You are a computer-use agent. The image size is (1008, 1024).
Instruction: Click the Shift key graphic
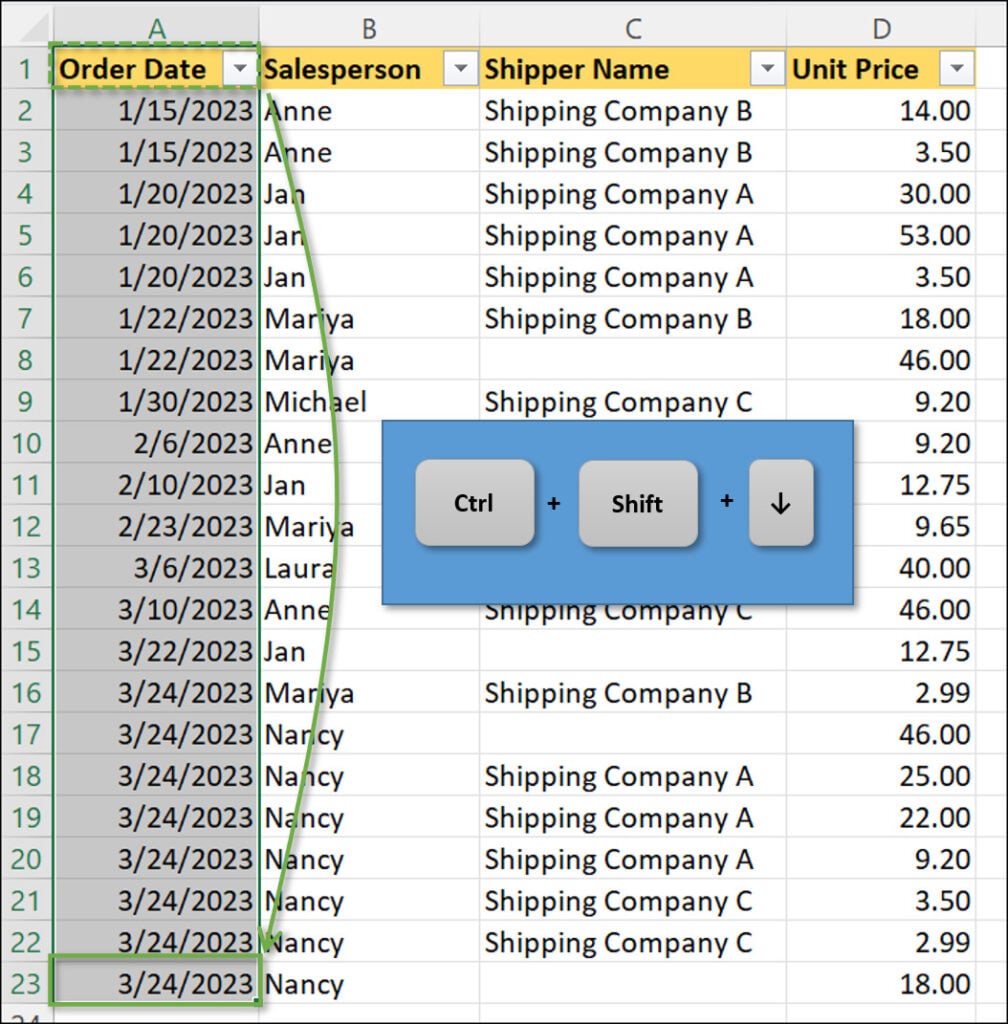(637, 503)
